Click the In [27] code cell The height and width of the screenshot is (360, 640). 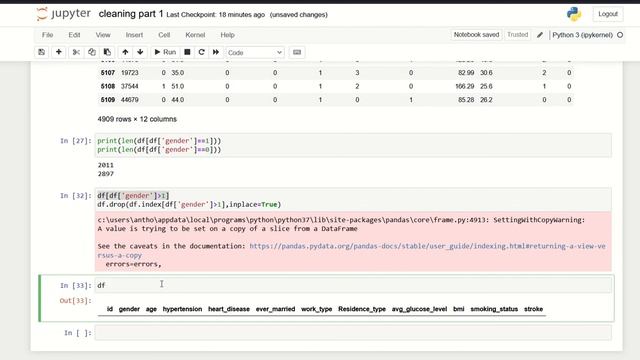click(353, 145)
